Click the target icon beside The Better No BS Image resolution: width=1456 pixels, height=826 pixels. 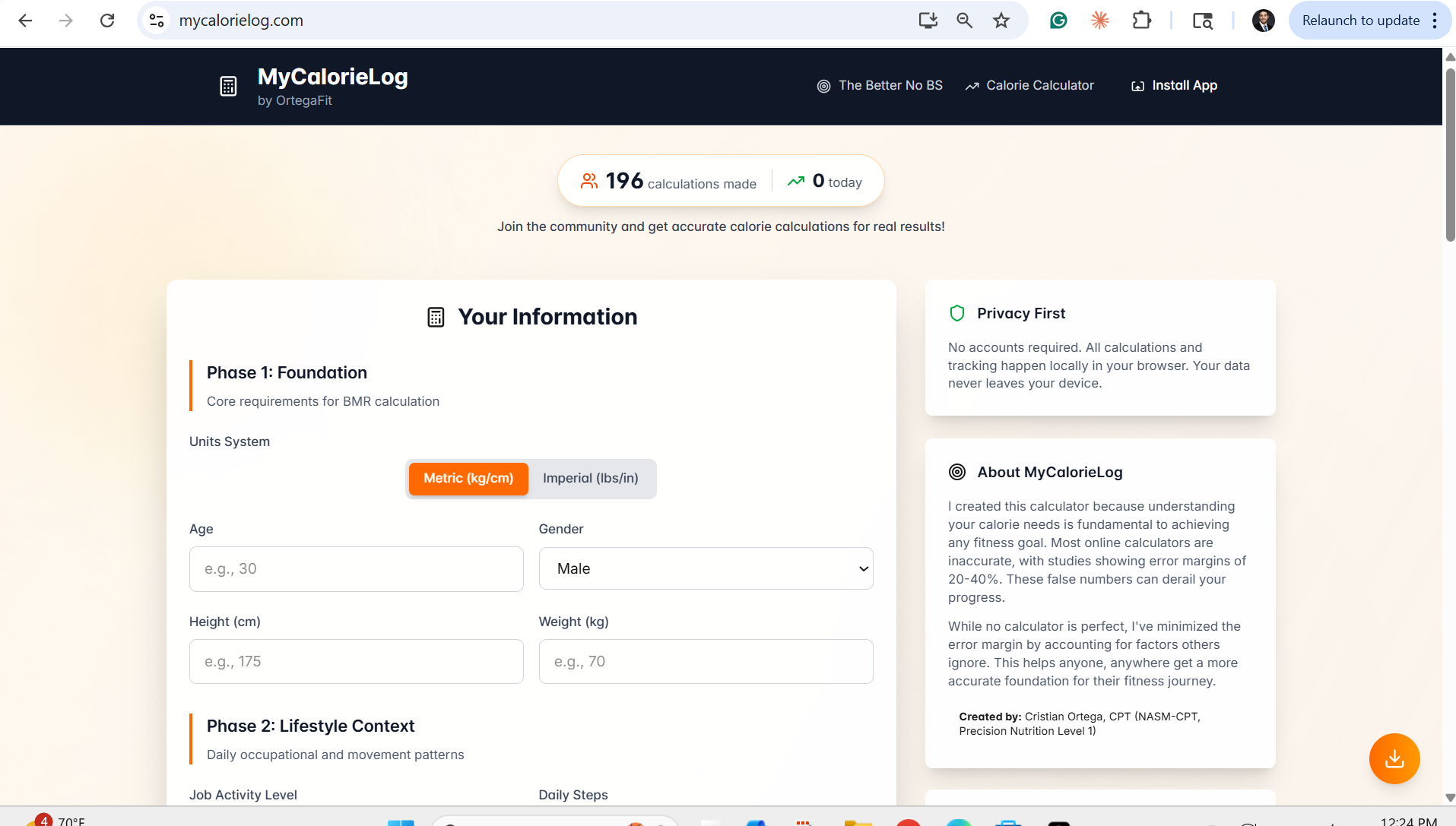823,86
